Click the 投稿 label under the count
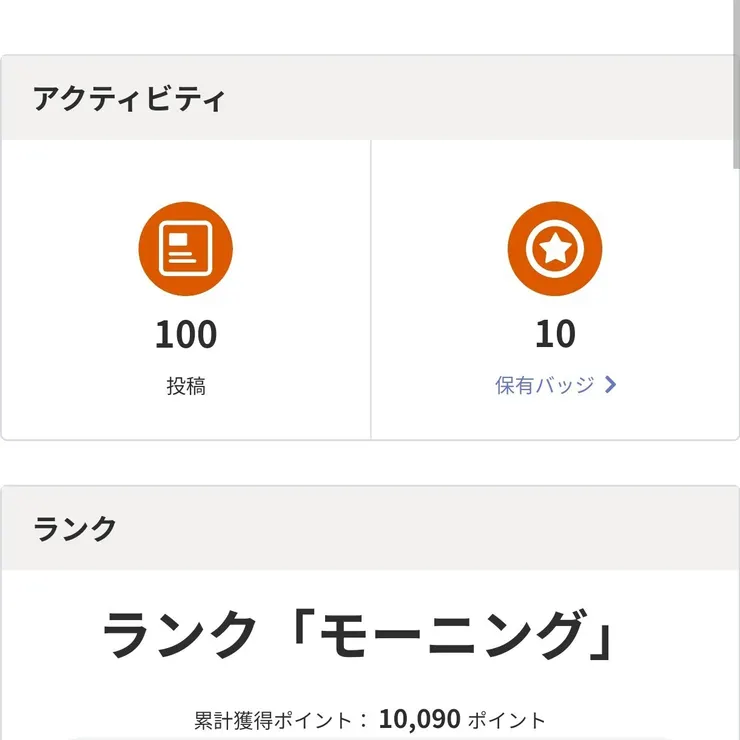 (185, 386)
